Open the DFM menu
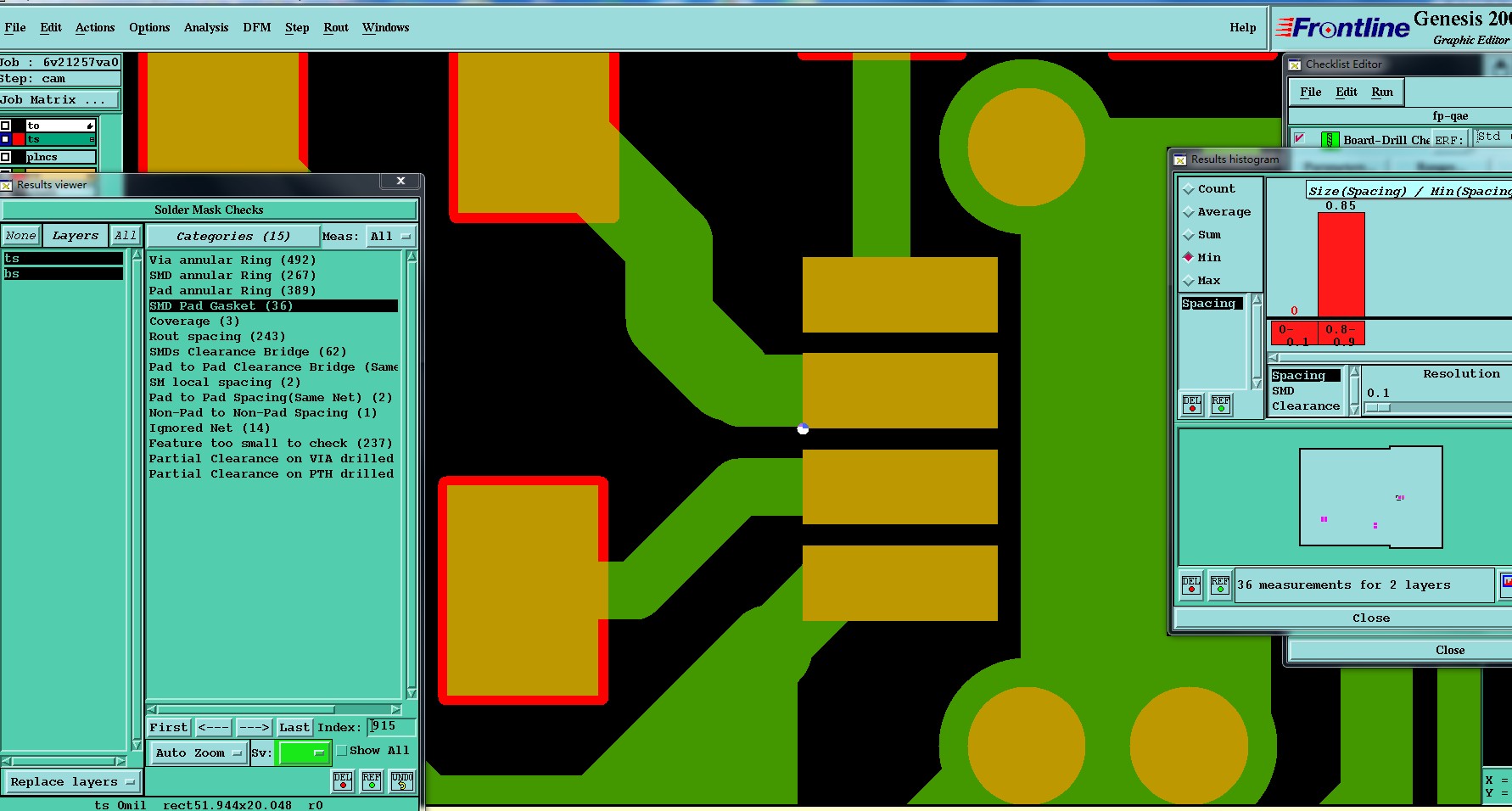The height and width of the screenshot is (811, 1512). [x=257, y=27]
